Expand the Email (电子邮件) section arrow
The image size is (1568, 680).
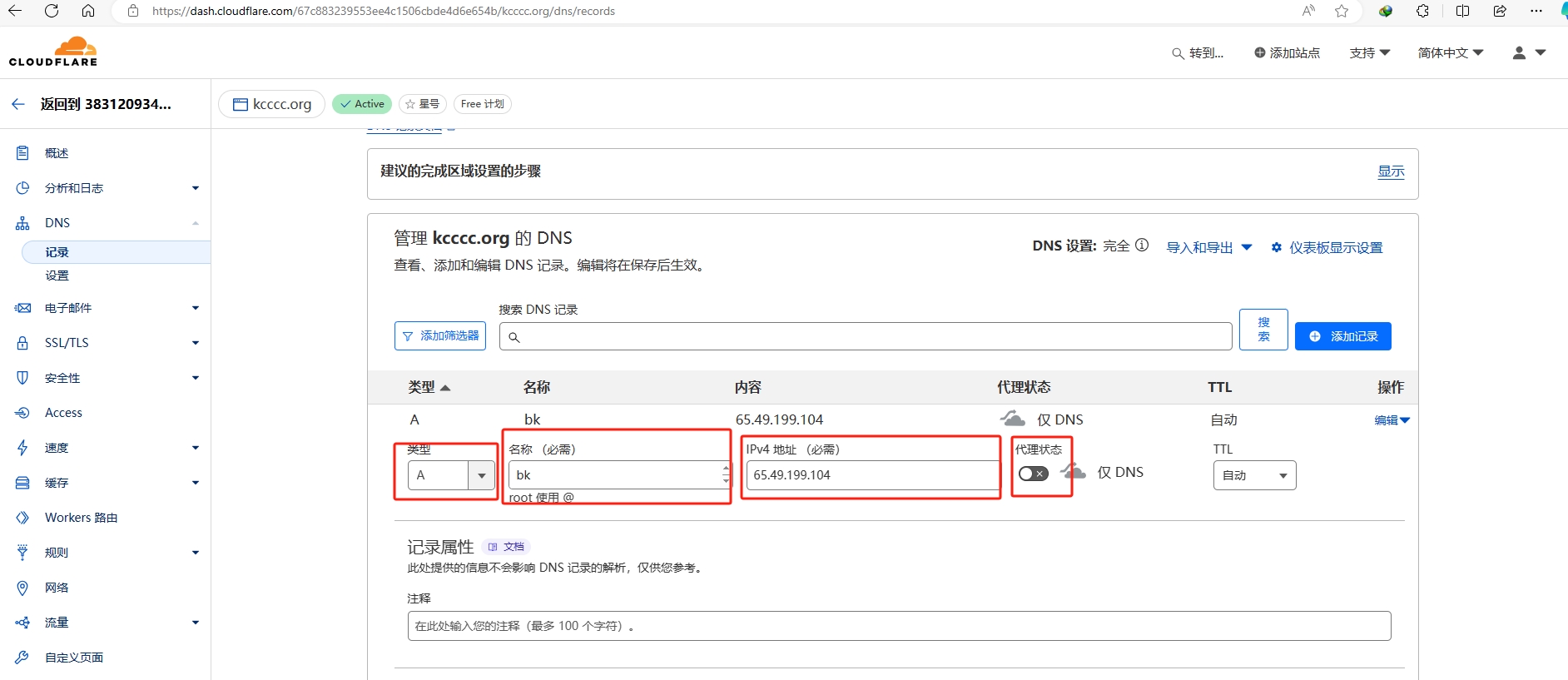click(x=196, y=308)
